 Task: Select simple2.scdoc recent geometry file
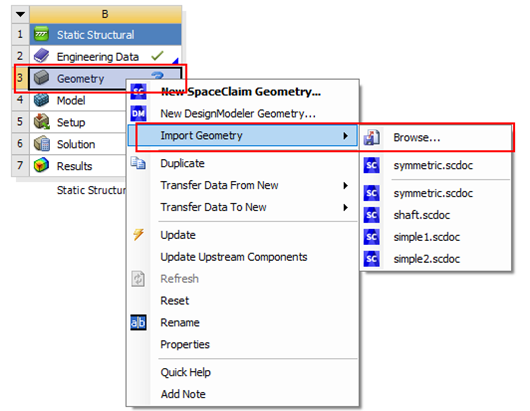click(427, 259)
